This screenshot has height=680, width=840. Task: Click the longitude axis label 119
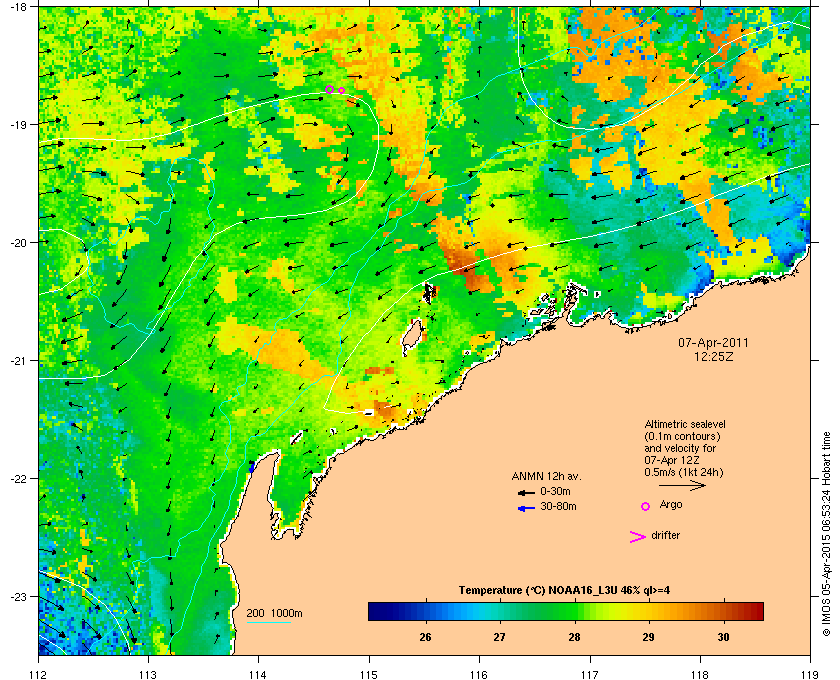(809, 674)
